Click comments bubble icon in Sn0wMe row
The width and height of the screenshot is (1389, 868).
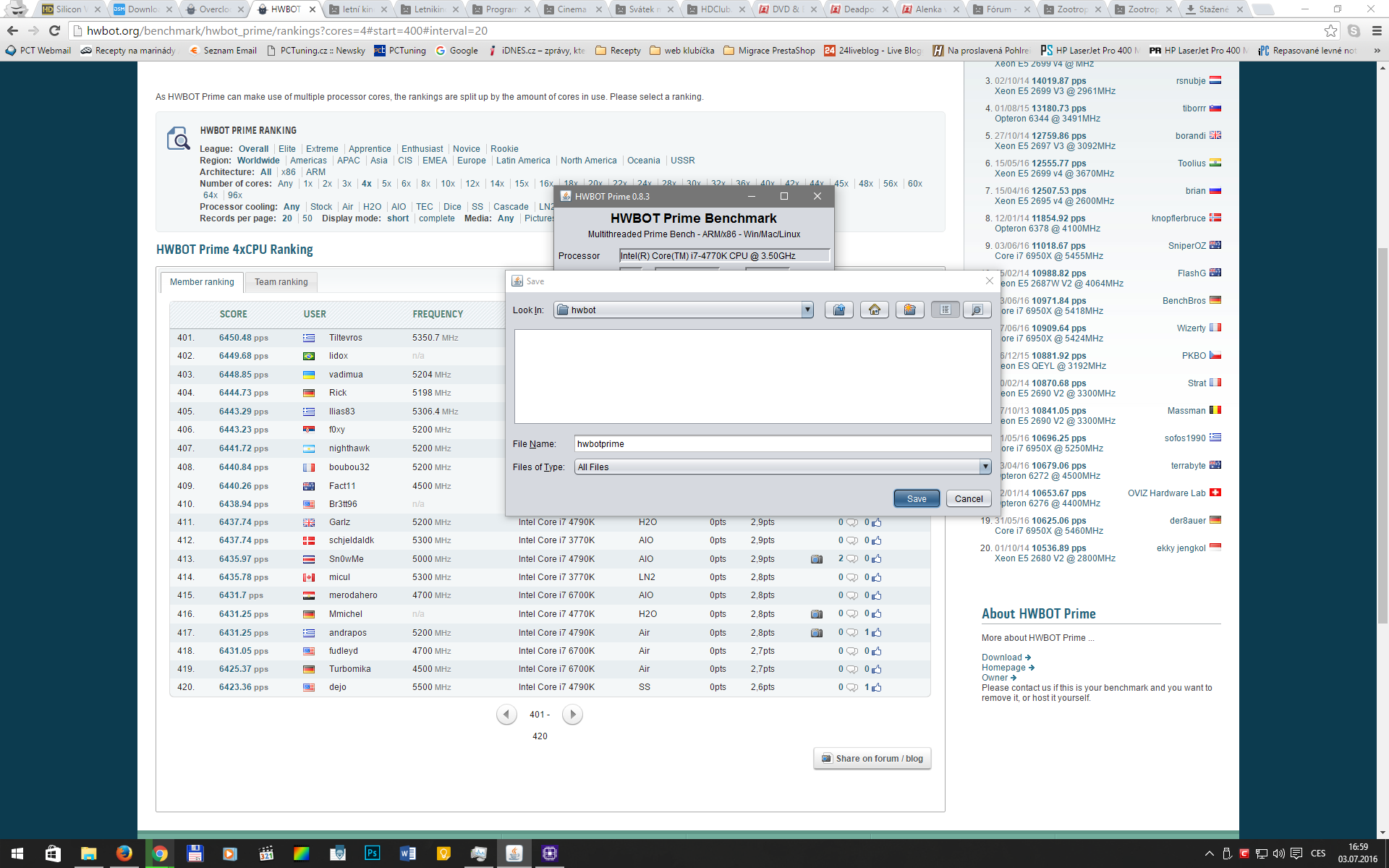click(x=852, y=559)
